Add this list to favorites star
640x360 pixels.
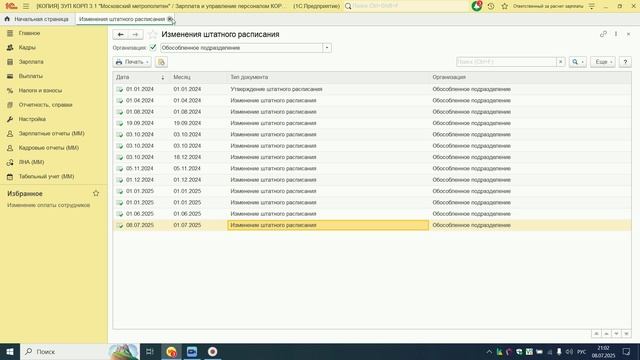[x=152, y=35]
